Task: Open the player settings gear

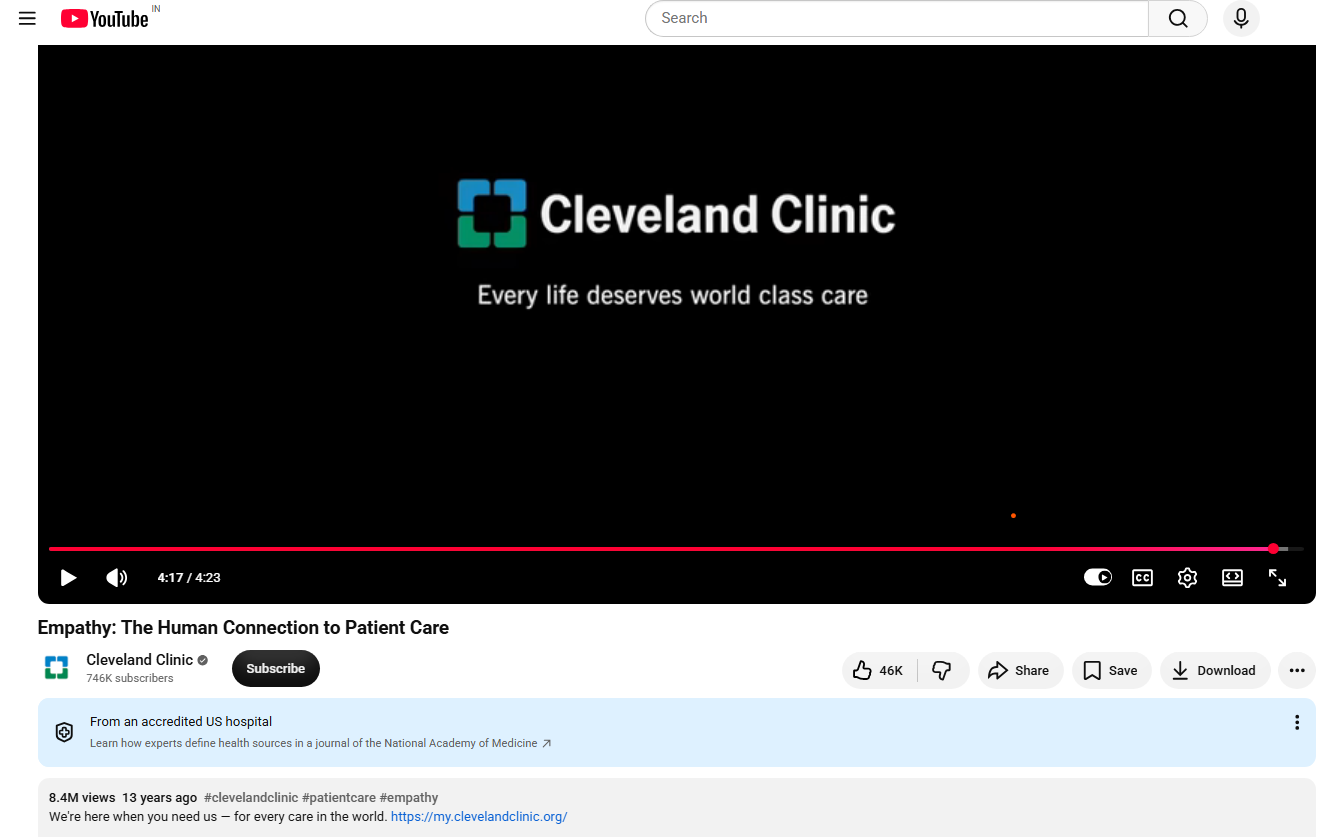Action: click(1187, 577)
